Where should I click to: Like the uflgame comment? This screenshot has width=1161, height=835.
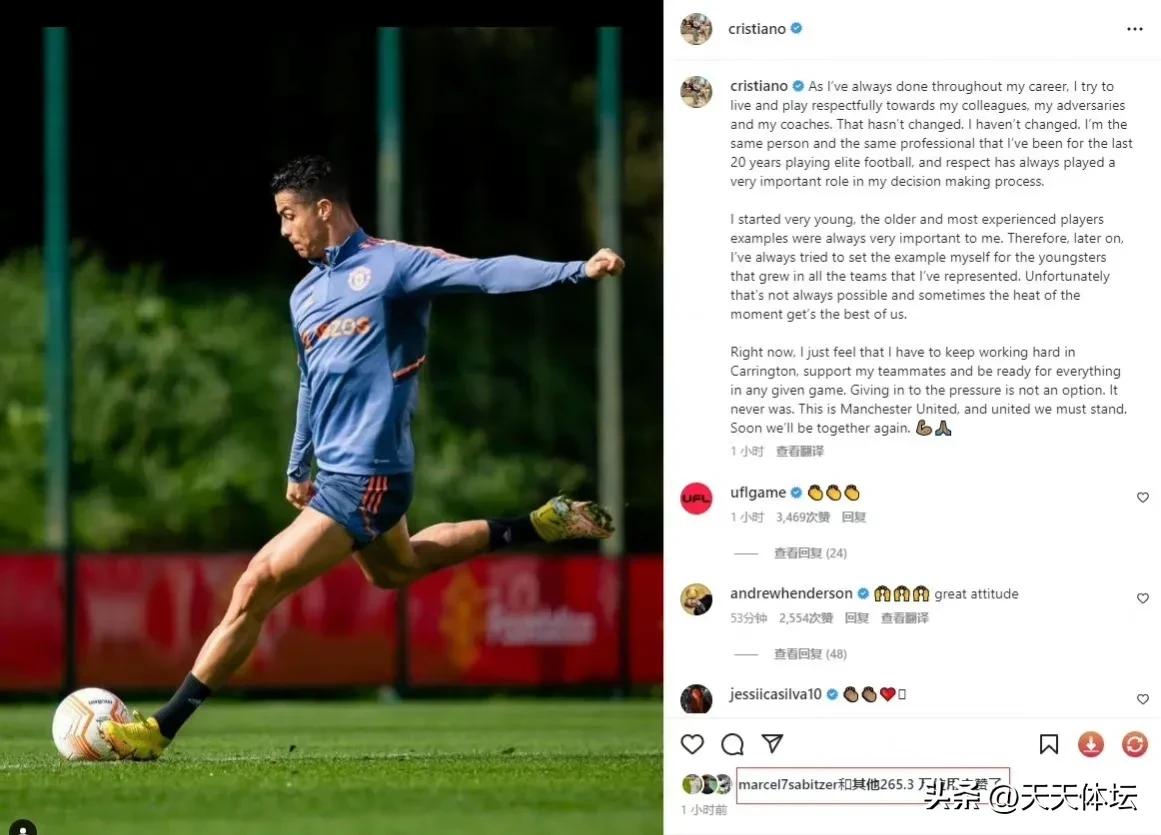1142,497
